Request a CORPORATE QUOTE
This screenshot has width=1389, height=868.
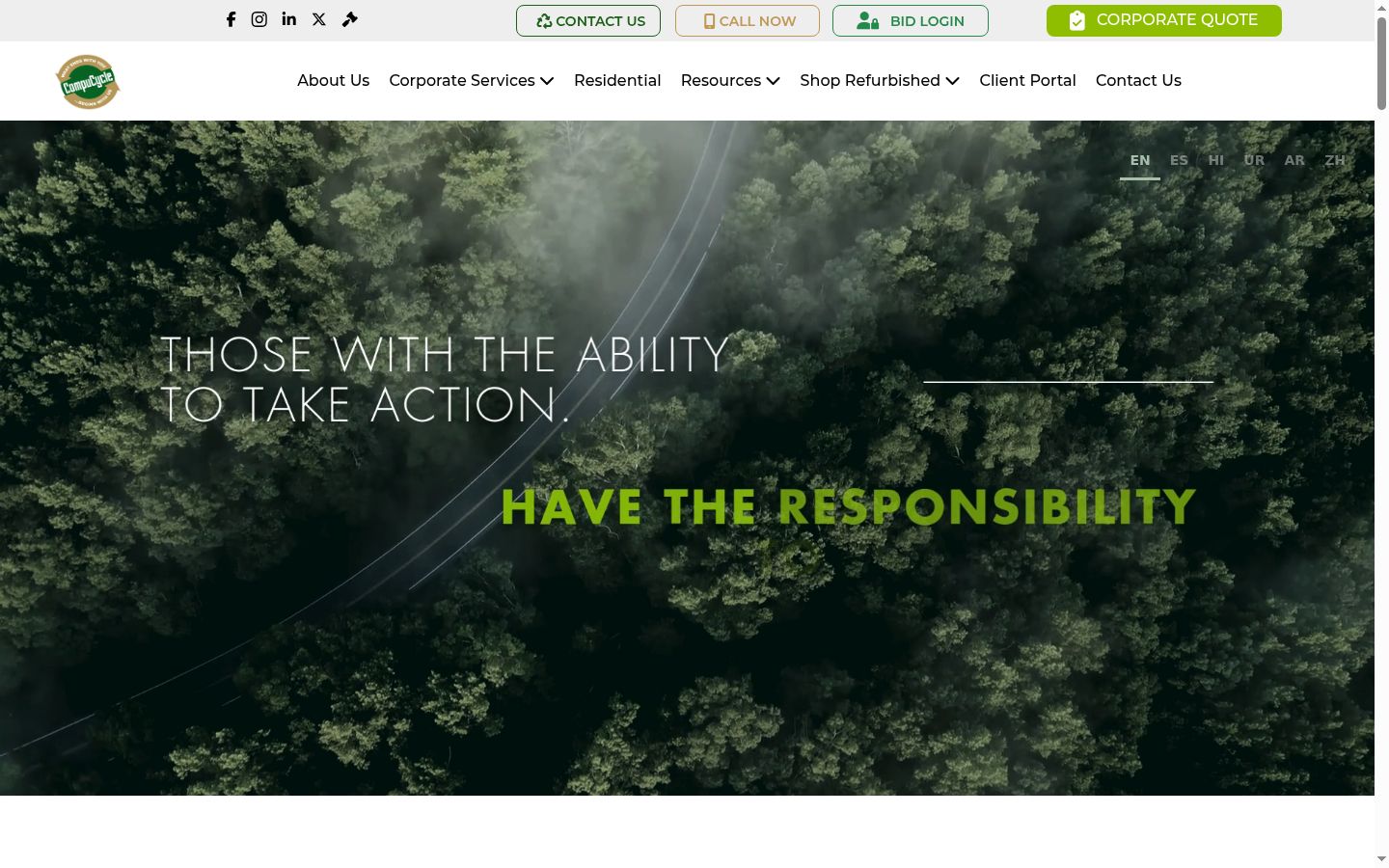click(x=1164, y=20)
